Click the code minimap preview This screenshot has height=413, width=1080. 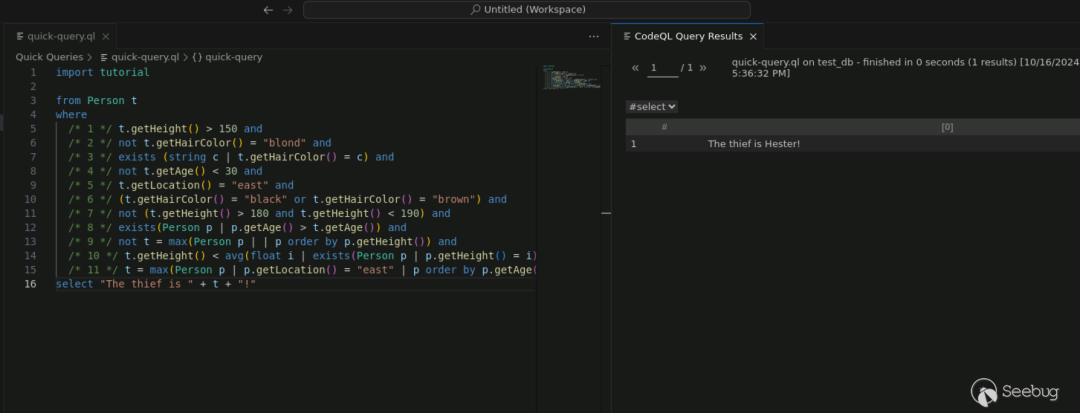click(571, 77)
